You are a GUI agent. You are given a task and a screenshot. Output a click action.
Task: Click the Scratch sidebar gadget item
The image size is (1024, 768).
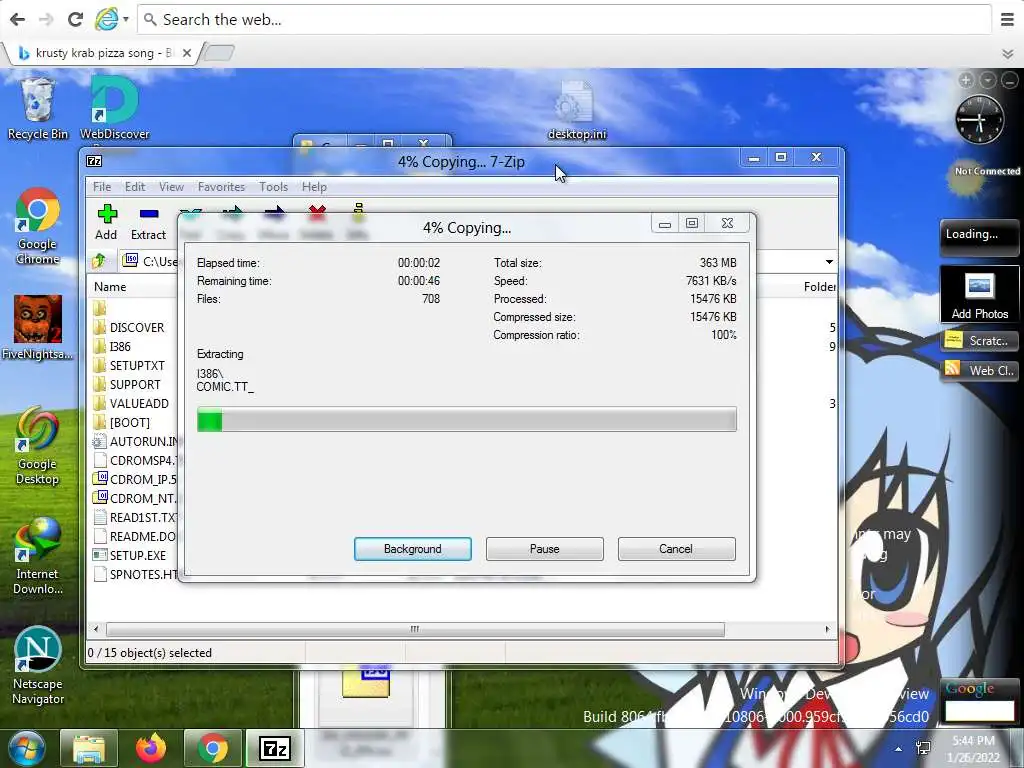[x=980, y=340]
